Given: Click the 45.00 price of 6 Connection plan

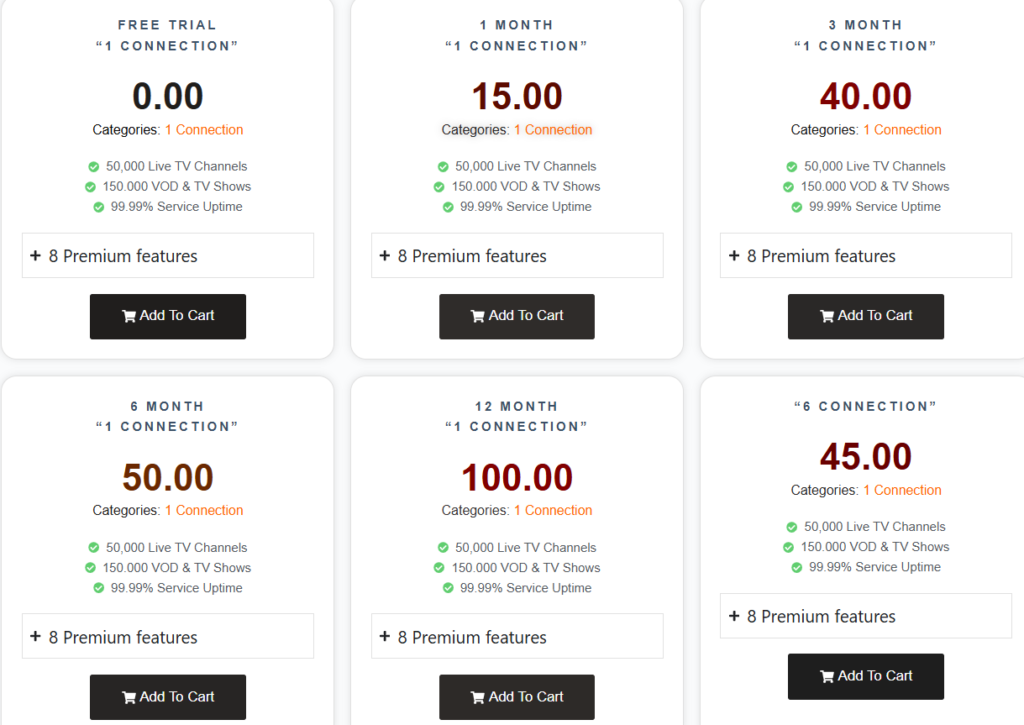Looking at the screenshot, I should coord(866,457).
